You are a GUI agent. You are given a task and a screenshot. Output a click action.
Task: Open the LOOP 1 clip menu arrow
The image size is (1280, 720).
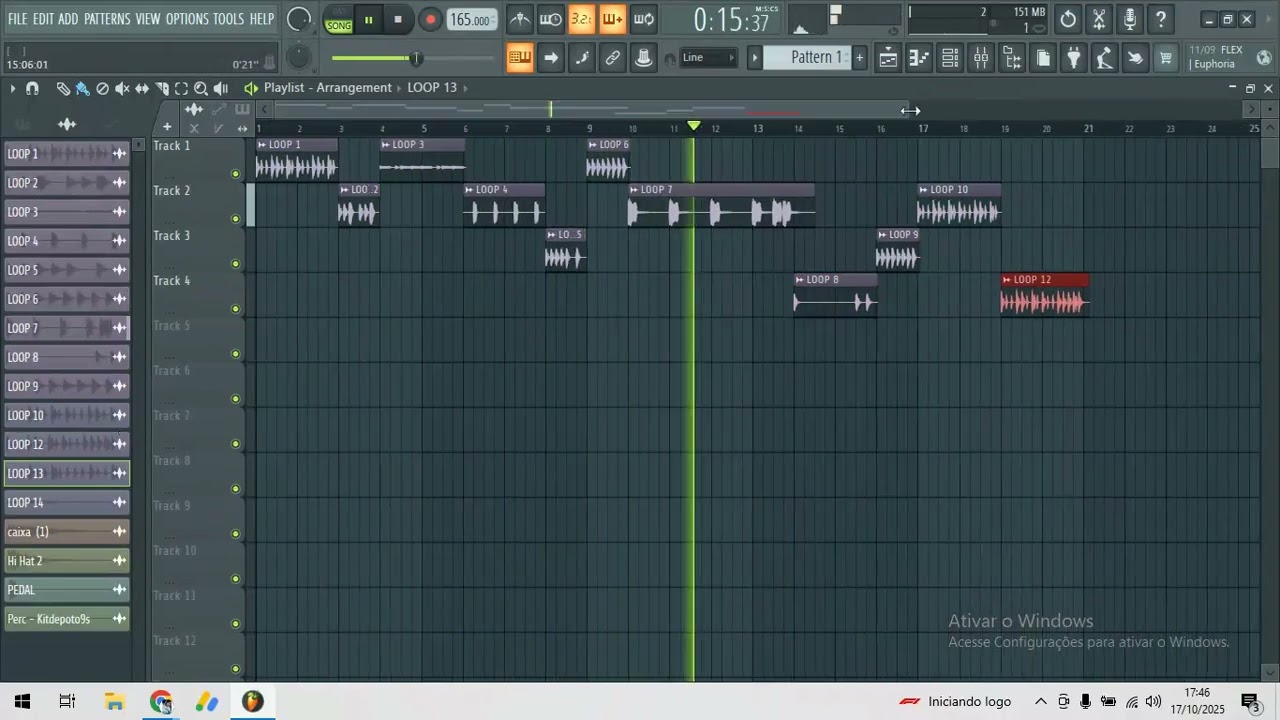tap(262, 145)
